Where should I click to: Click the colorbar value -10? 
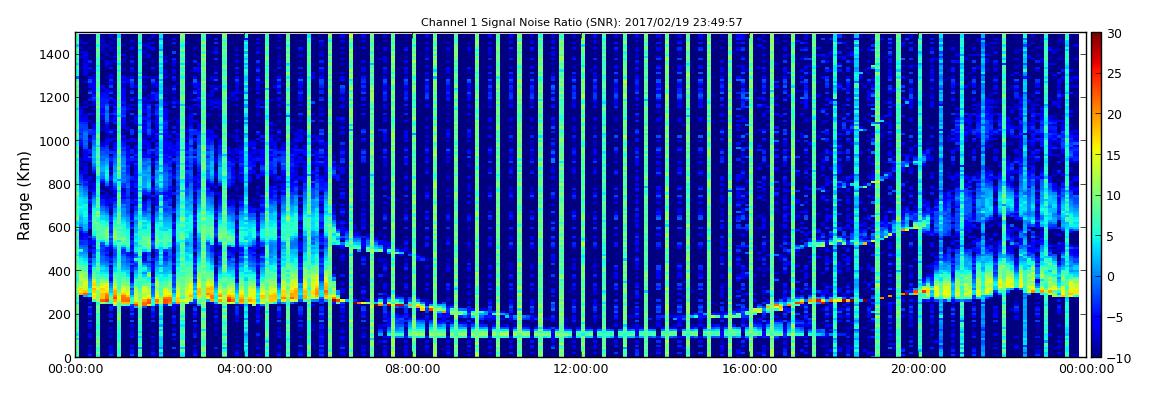(1117, 358)
